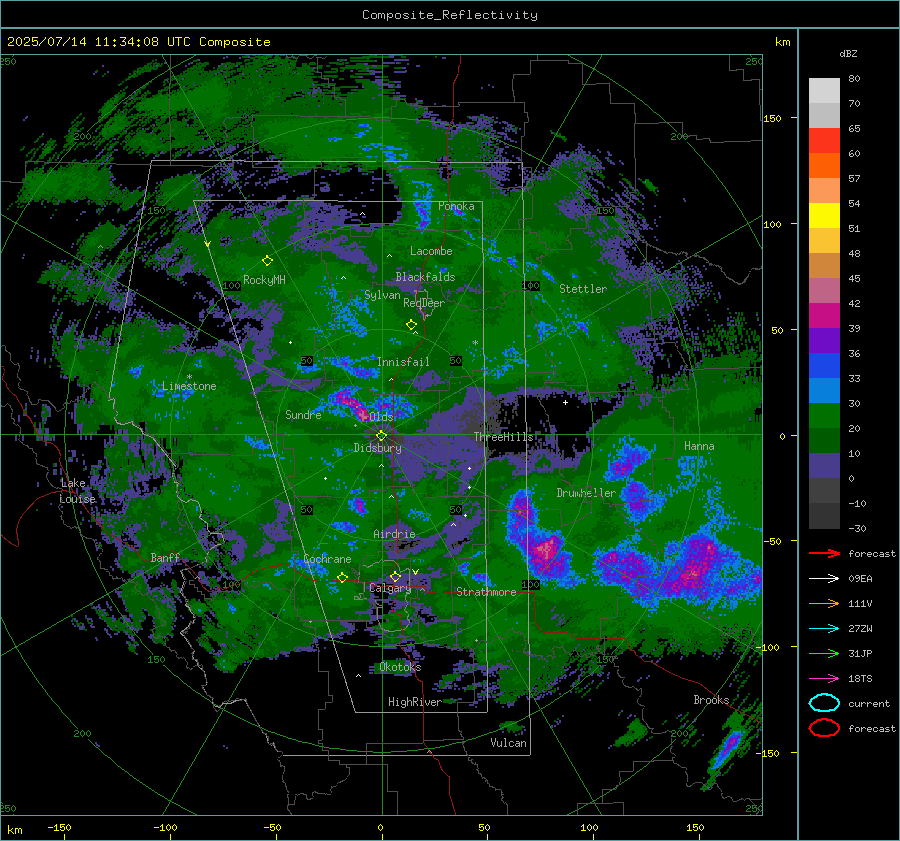Click the orange 57-60 dBZ swatch
900x841 pixels.
tap(824, 166)
